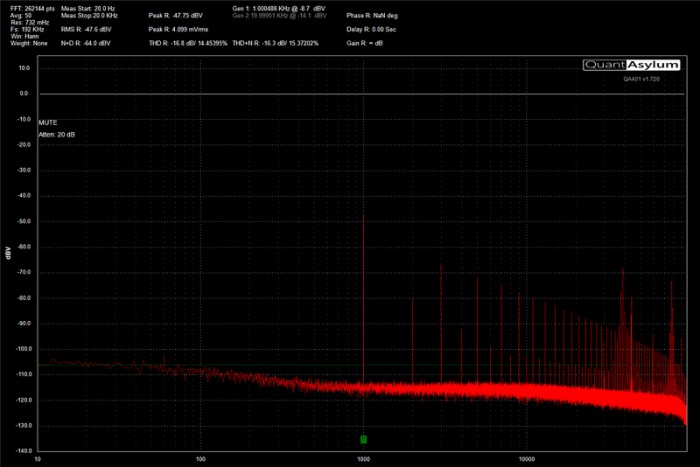The image size is (700, 467).
Task: Click the MUTE label on the graph
Action: [x=48, y=122]
